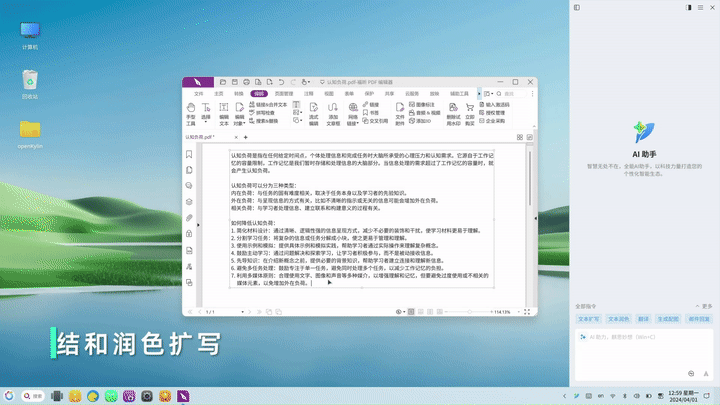The height and width of the screenshot is (405, 720).
Task: Open the Security lock panel in sidebar
Action: point(189,234)
